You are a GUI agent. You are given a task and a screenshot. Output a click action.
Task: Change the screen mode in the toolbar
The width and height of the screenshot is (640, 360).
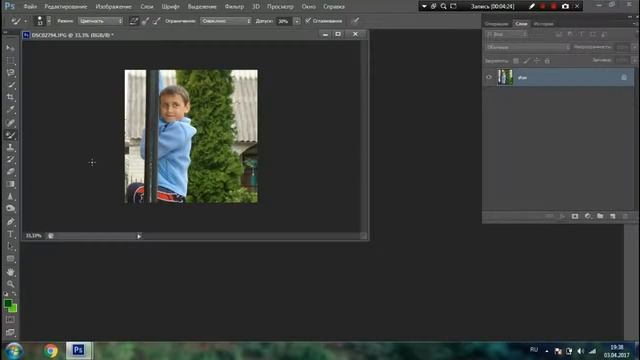tap(10, 332)
